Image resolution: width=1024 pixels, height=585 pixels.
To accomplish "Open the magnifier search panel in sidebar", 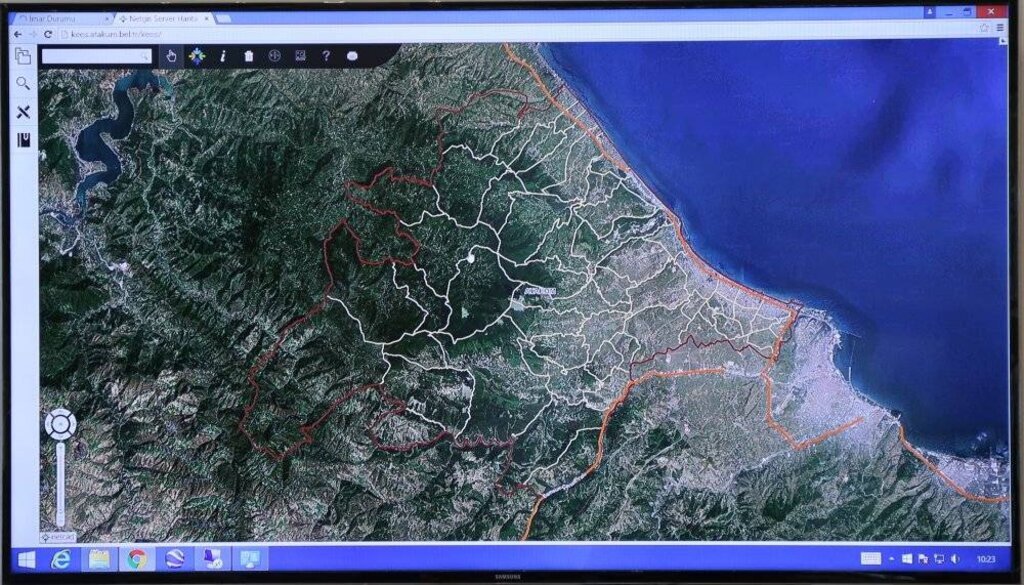I will point(23,83).
